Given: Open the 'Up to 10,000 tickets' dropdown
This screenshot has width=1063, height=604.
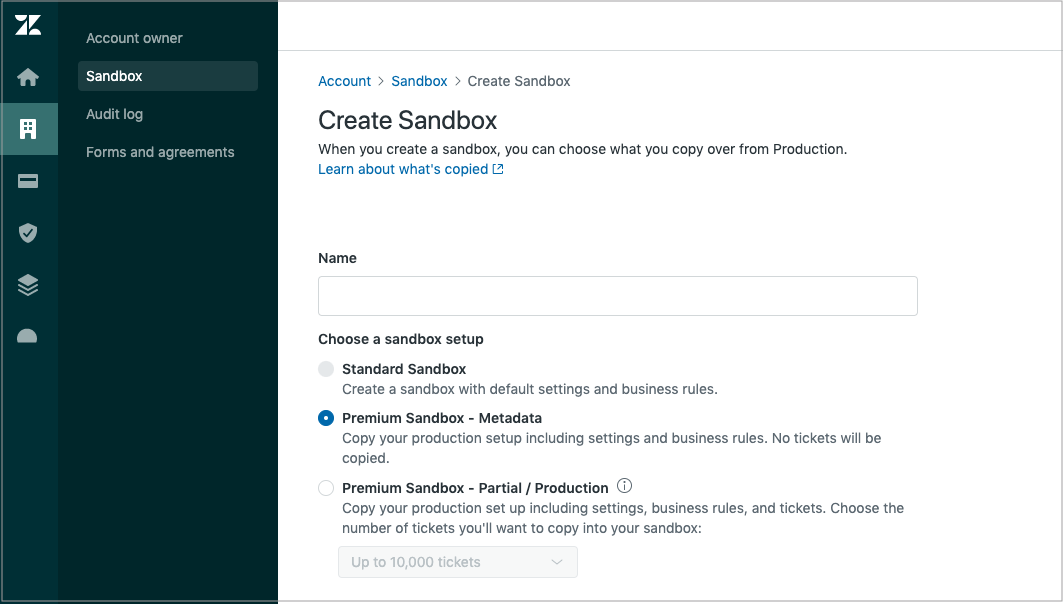Looking at the screenshot, I should tap(457, 562).
